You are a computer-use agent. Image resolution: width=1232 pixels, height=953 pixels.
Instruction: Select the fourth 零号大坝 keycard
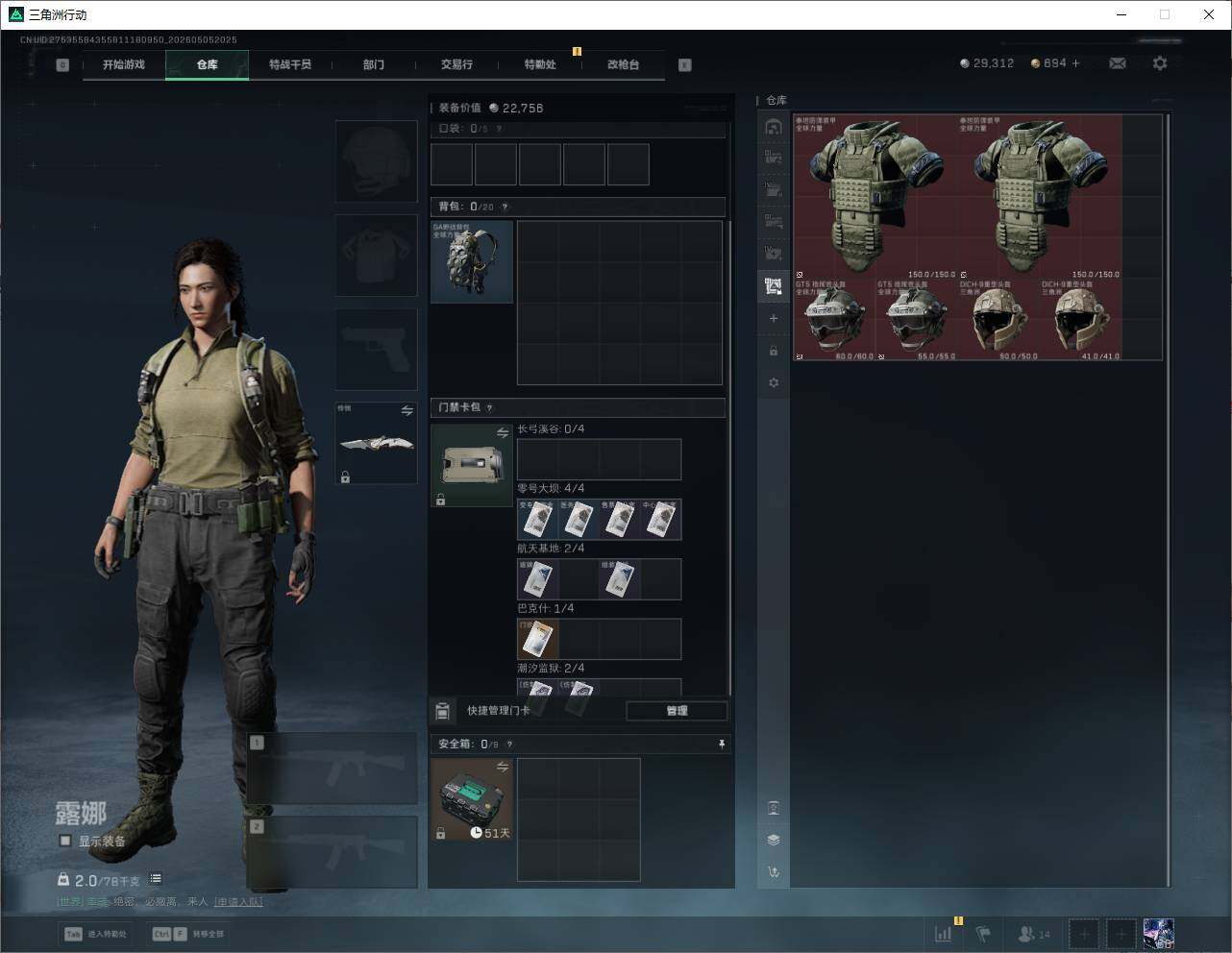click(x=660, y=520)
